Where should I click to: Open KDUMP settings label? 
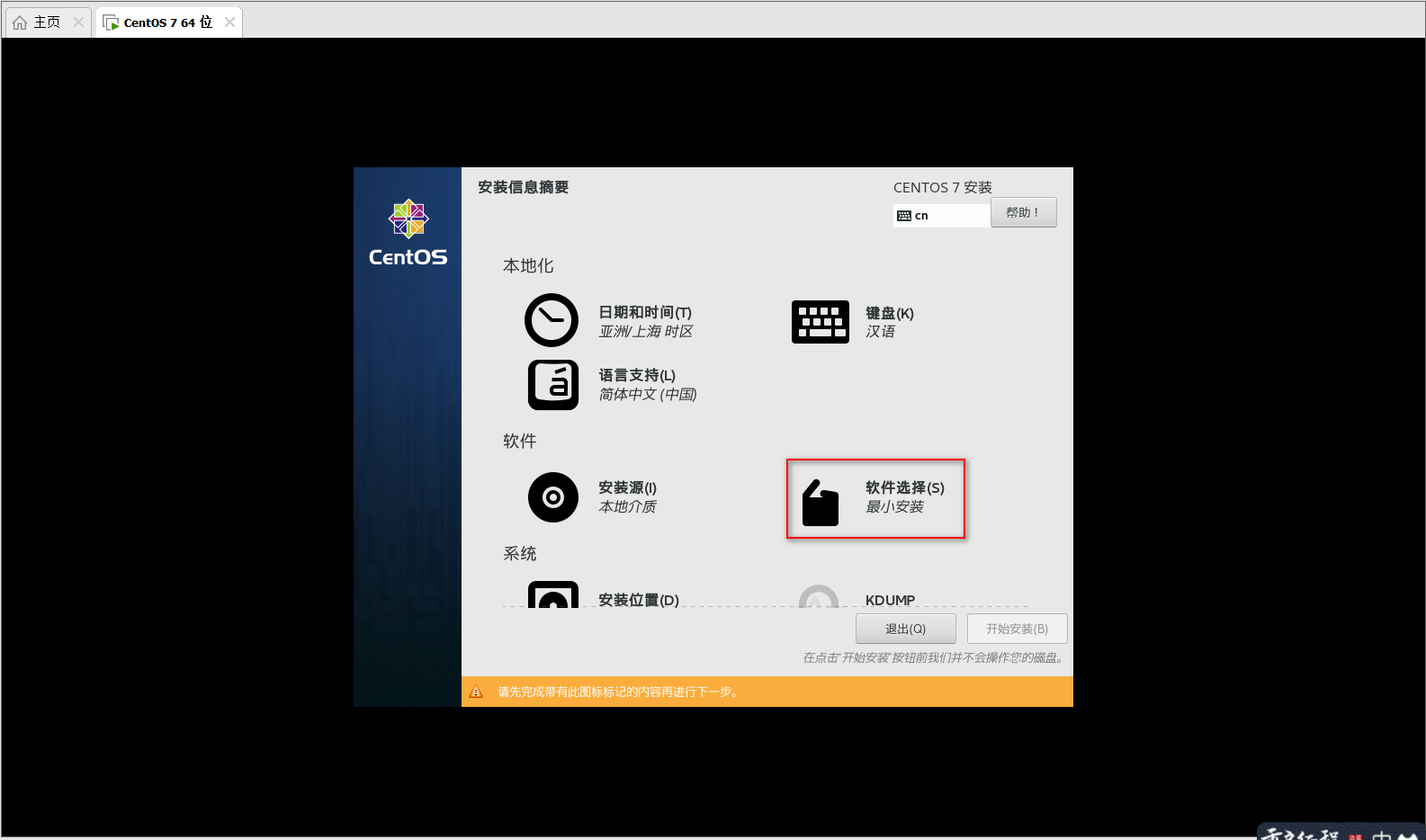tap(890, 600)
